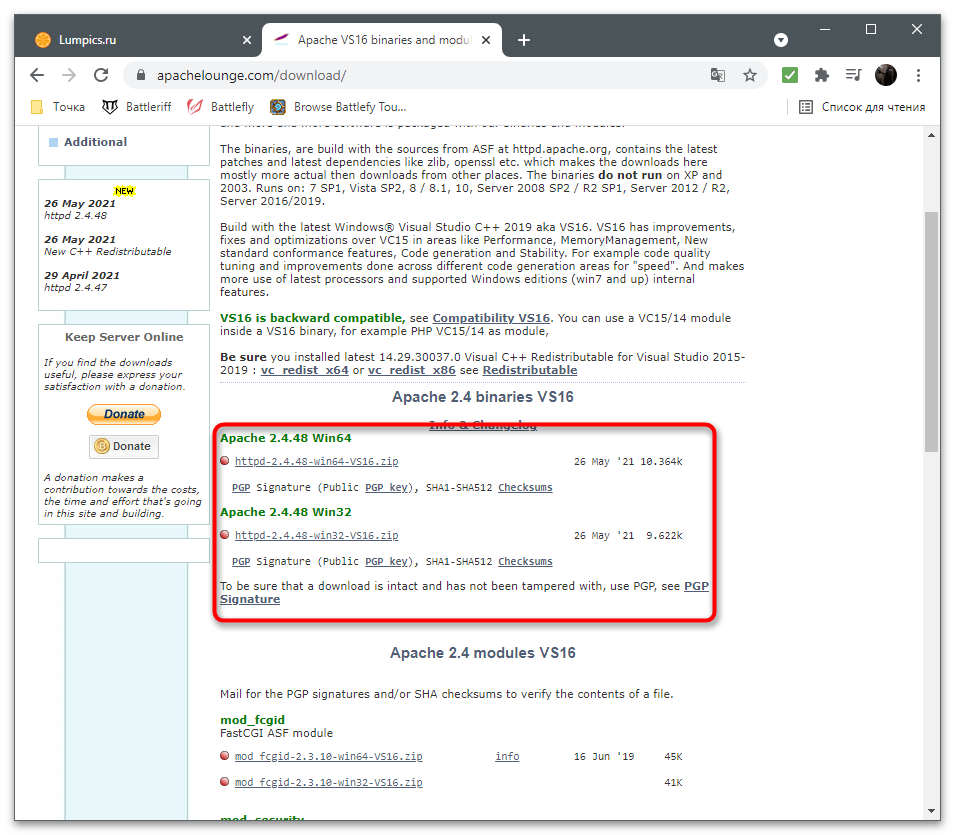Open the mod_fcgid info link
The width and height of the screenshot is (955, 835).
coord(507,756)
